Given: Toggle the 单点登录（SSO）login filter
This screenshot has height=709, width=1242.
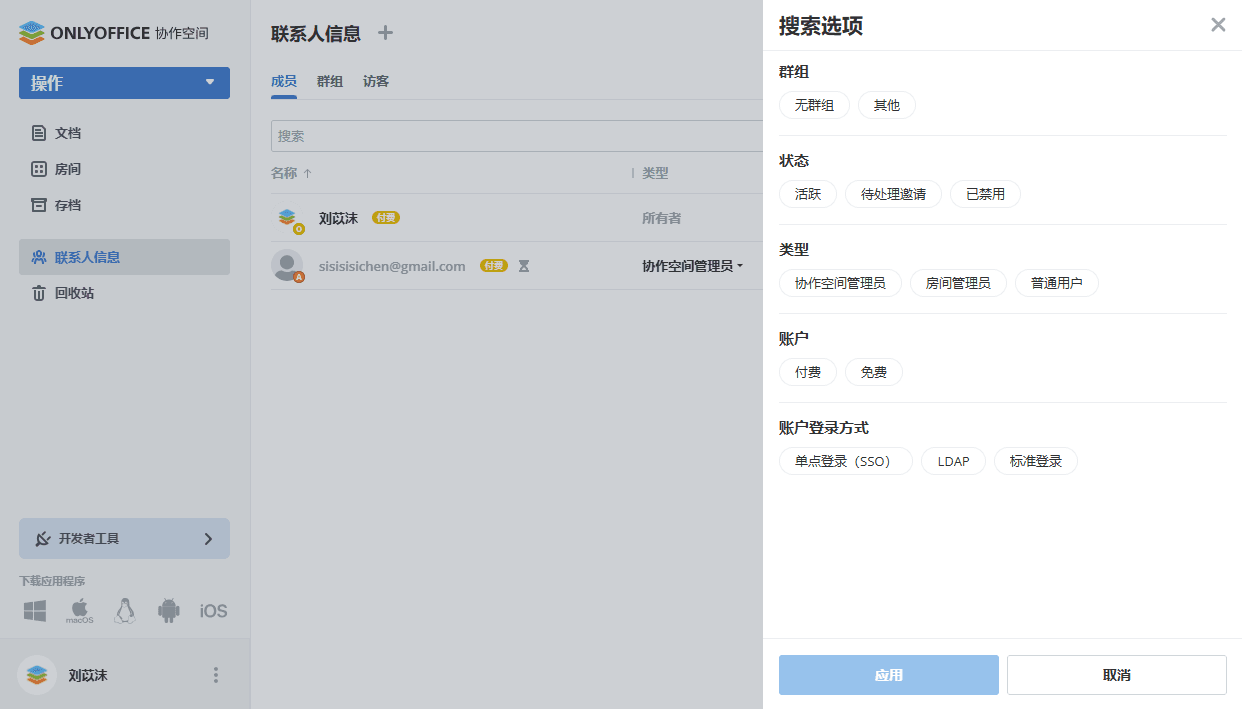Looking at the screenshot, I should tap(846, 461).
